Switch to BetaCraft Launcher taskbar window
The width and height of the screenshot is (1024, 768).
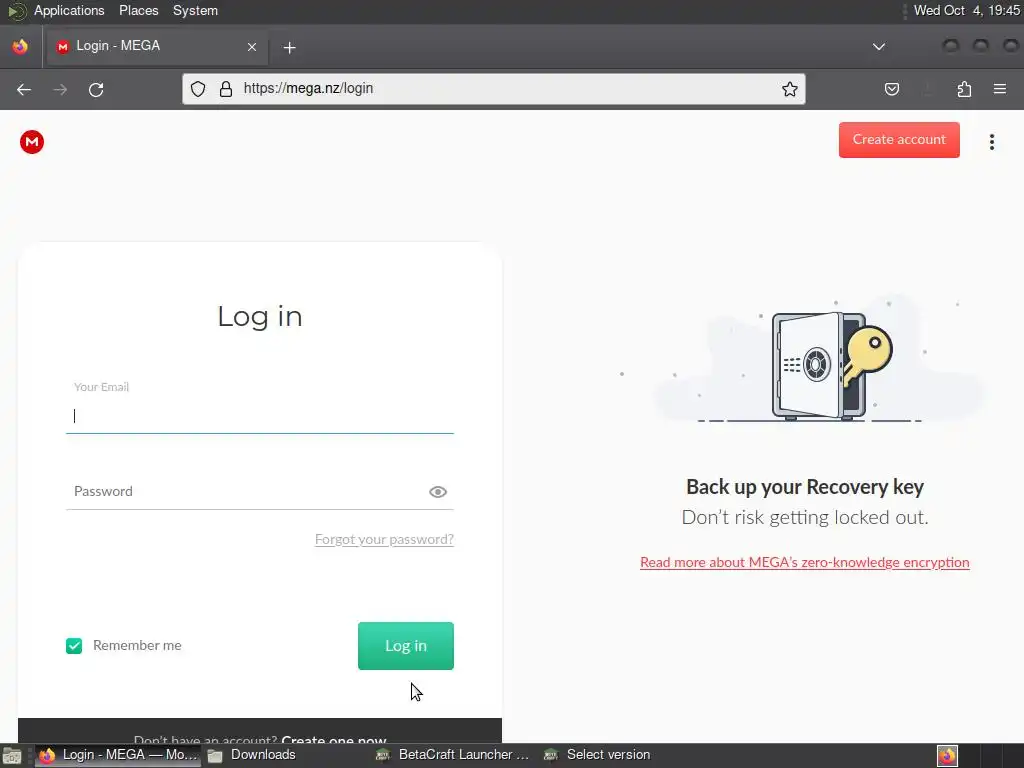(453, 756)
